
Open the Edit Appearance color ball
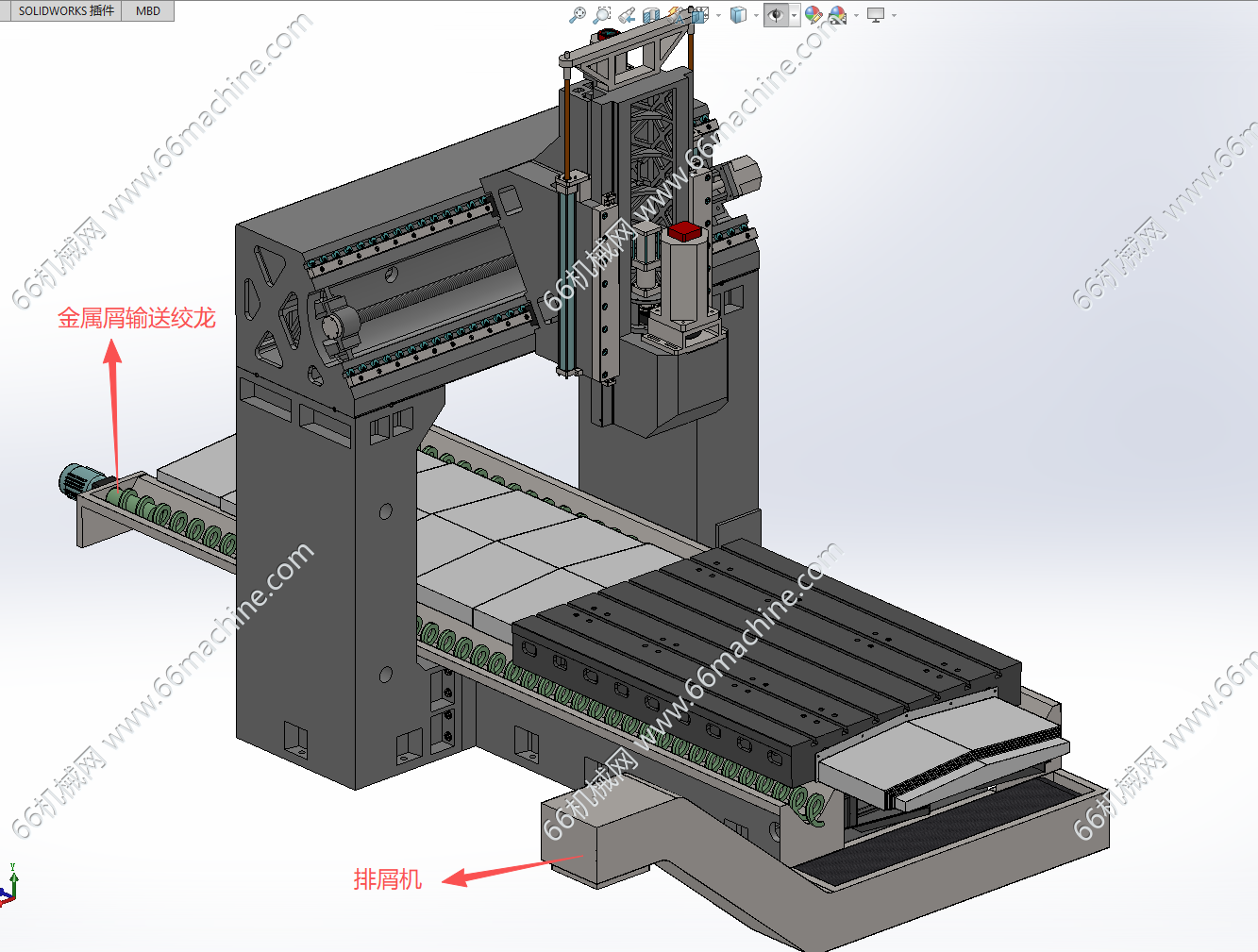click(x=814, y=15)
